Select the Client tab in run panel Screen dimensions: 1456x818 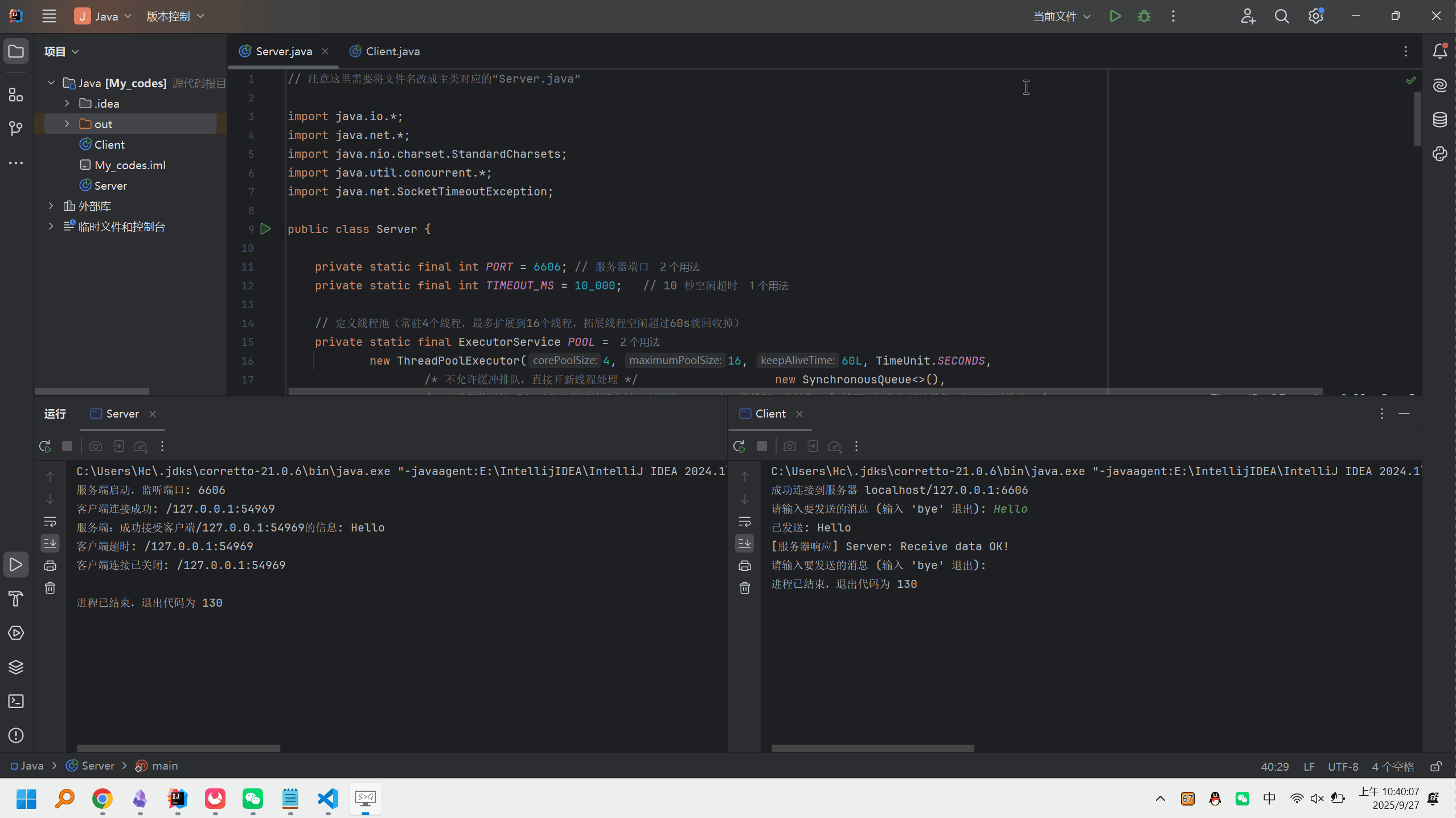[770, 414]
